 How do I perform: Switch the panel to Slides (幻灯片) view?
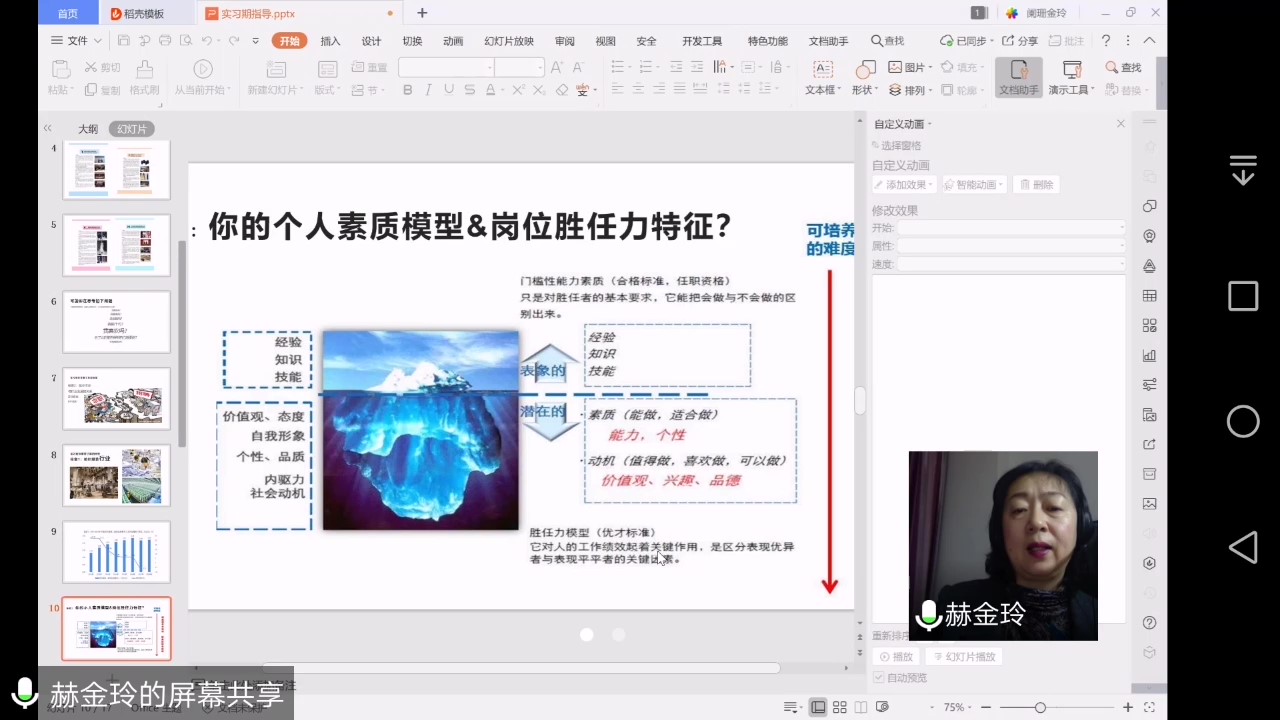coord(132,129)
